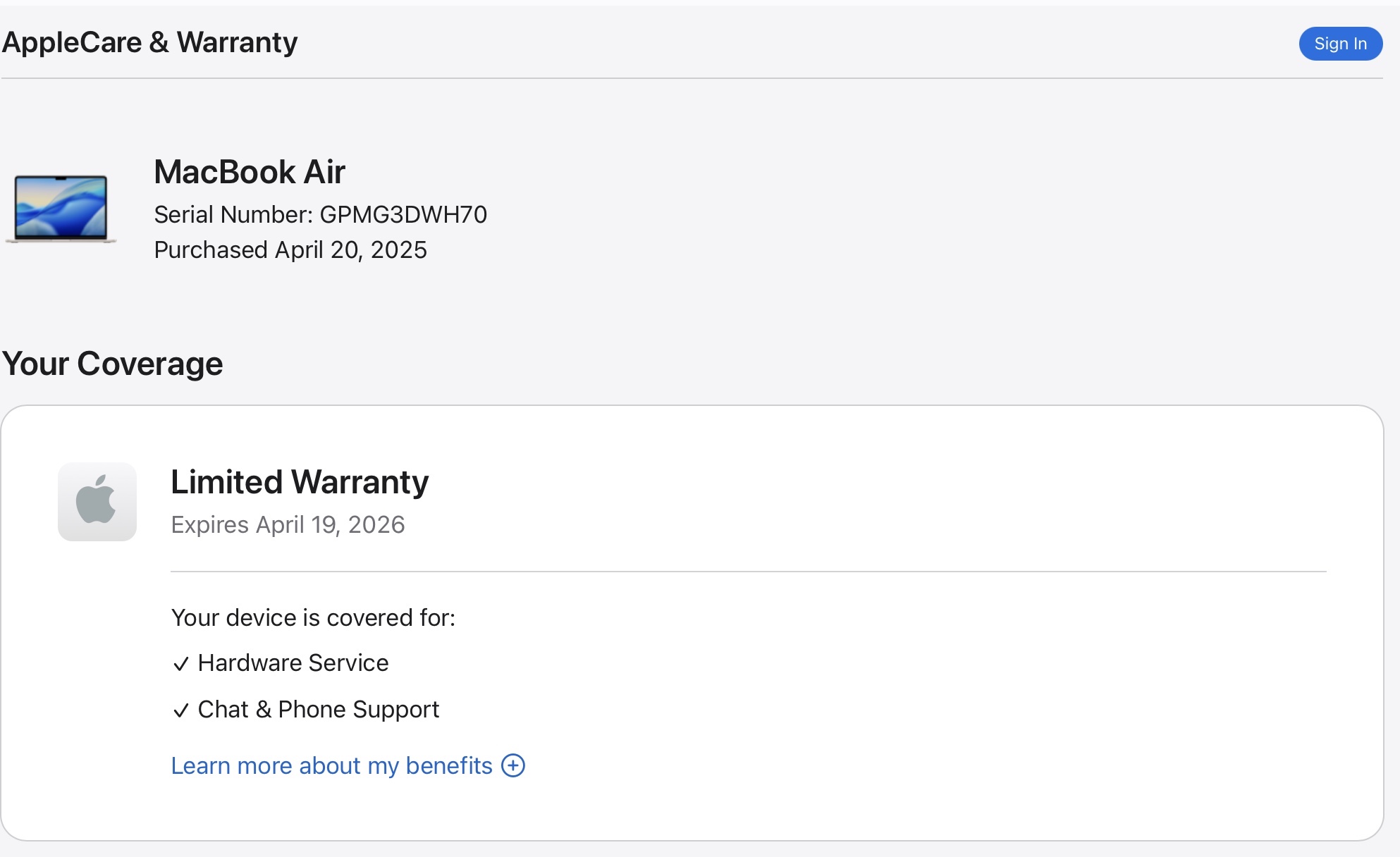Click the Your Coverage section heading
This screenshot has width=1400, height=857.
click(113, 364)
